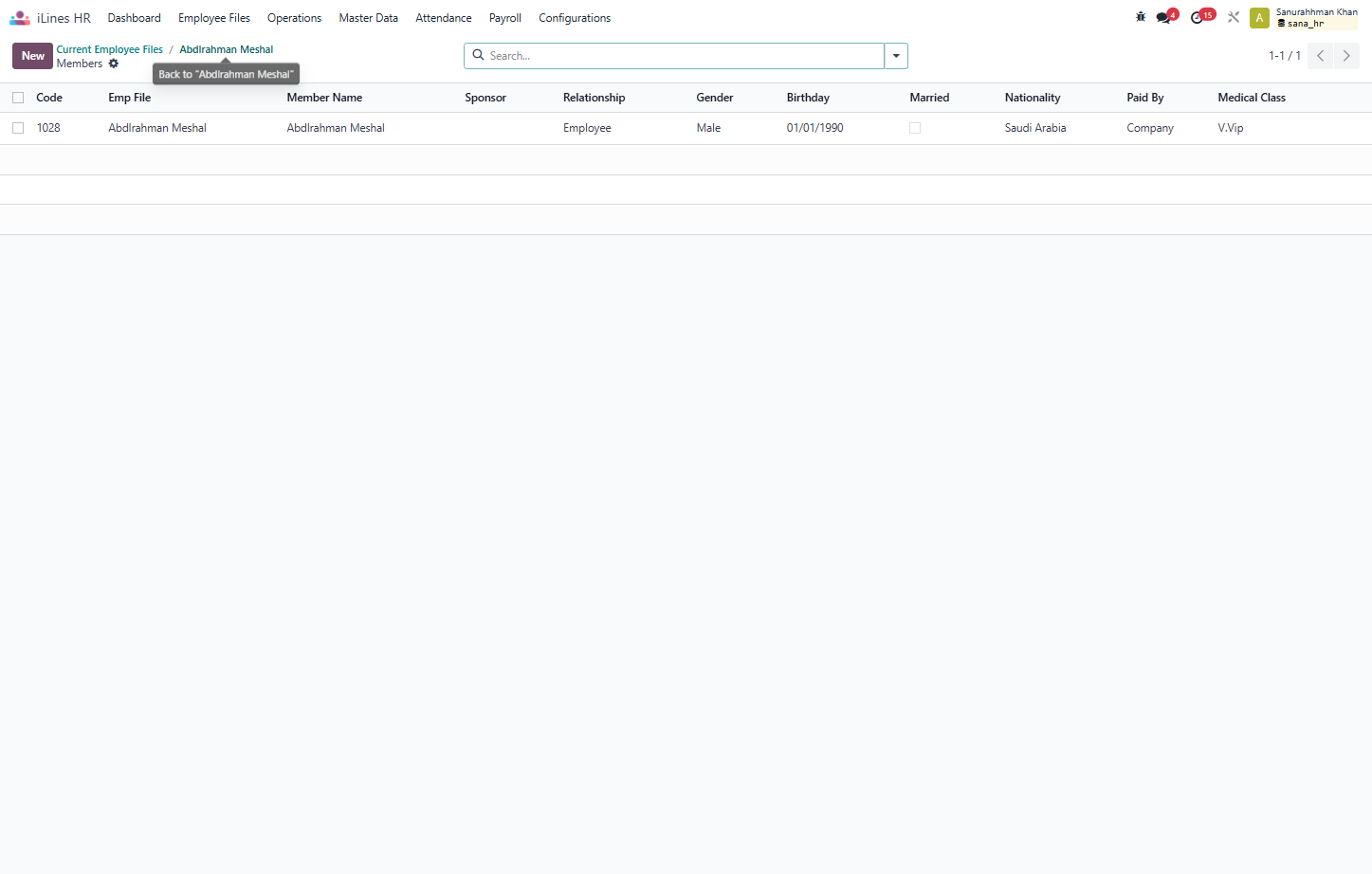
Task: Sort by the Emp File column header
Action: tap(130, 98)
